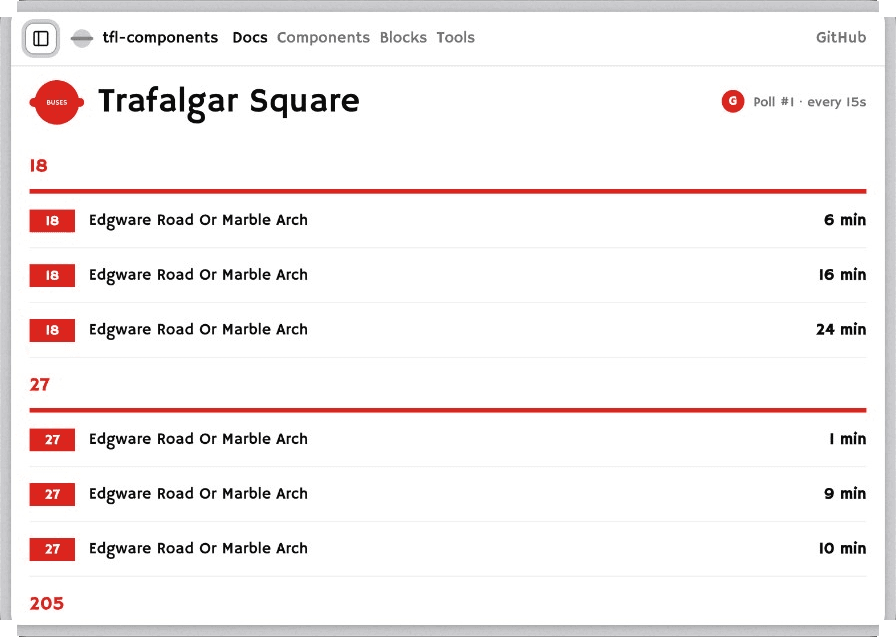The image size is (896, 637).
Task: Click route 27 badge in 9 min row
Action: click(x=52, y=494)
